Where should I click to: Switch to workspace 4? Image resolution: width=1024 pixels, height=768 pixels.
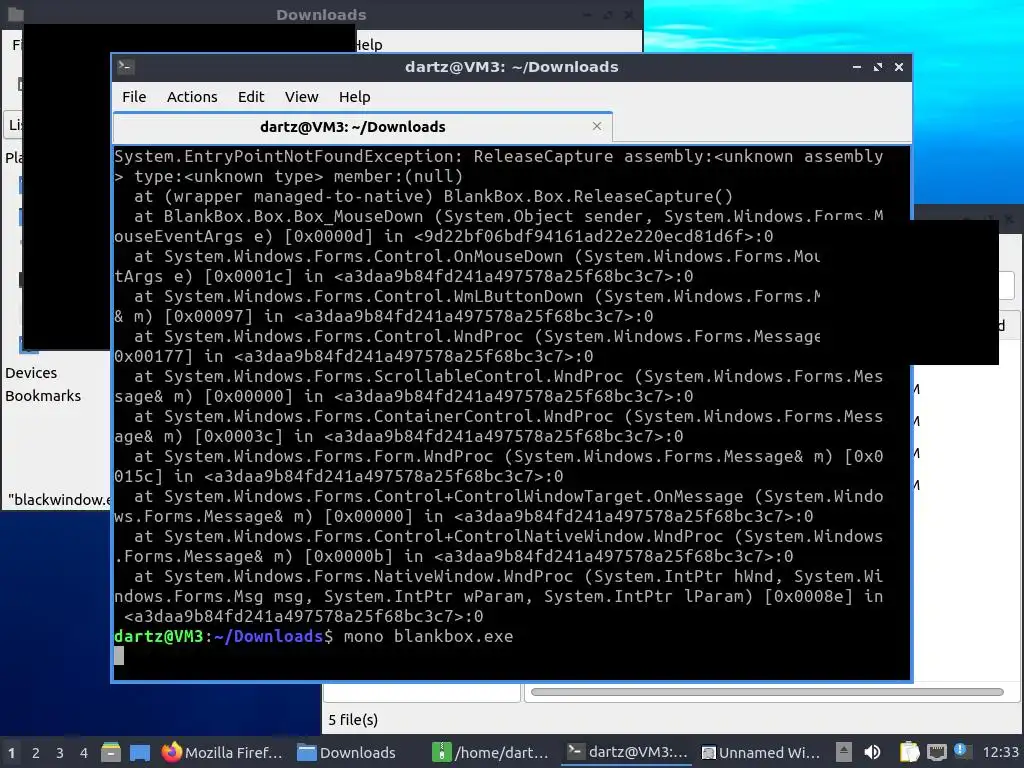click(x=84, y=752)
